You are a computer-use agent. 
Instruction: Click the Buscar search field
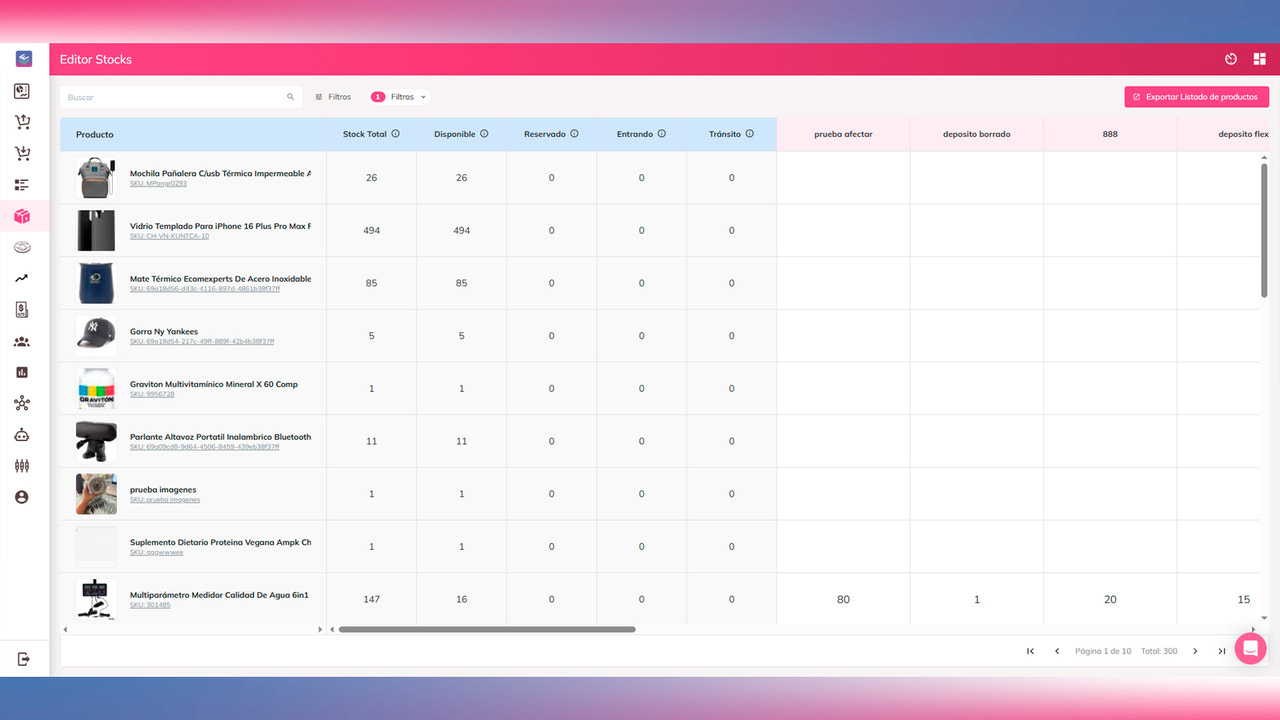coord(181,97)
